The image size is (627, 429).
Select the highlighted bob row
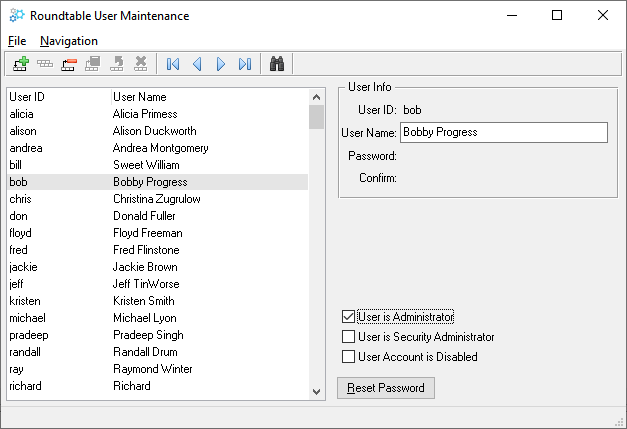coord(158,182)
